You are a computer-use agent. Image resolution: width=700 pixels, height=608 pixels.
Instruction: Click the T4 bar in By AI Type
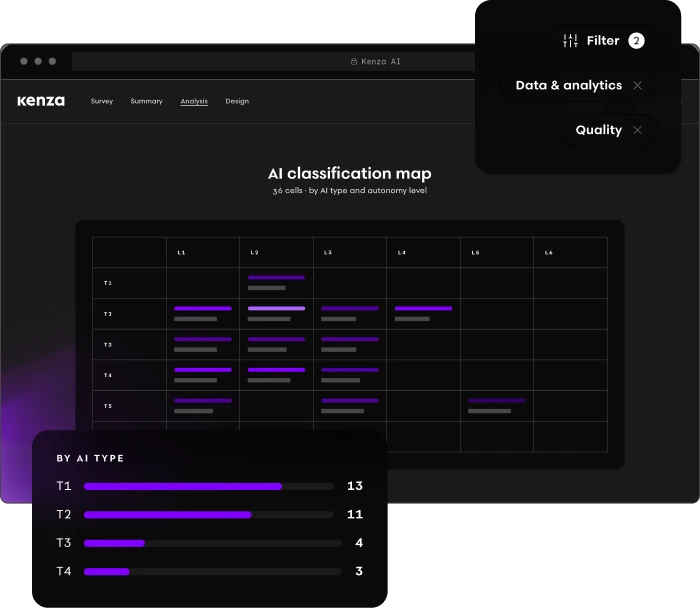(212, 572)
